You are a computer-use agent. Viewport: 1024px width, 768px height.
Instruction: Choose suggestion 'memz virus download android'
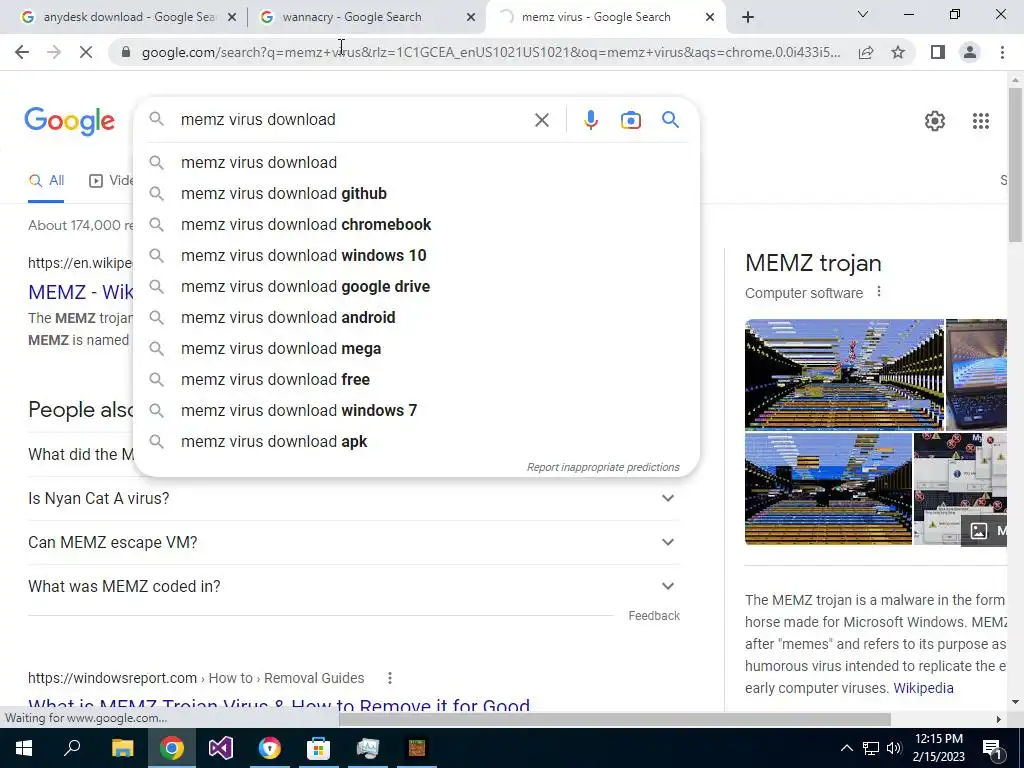416,317
